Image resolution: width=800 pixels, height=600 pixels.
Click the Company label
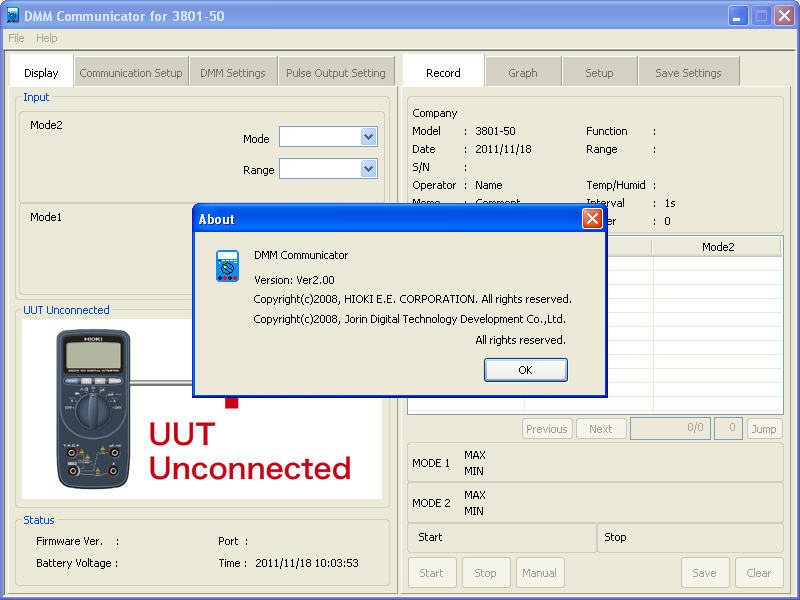pyautogui.click(x=435, y=113)
